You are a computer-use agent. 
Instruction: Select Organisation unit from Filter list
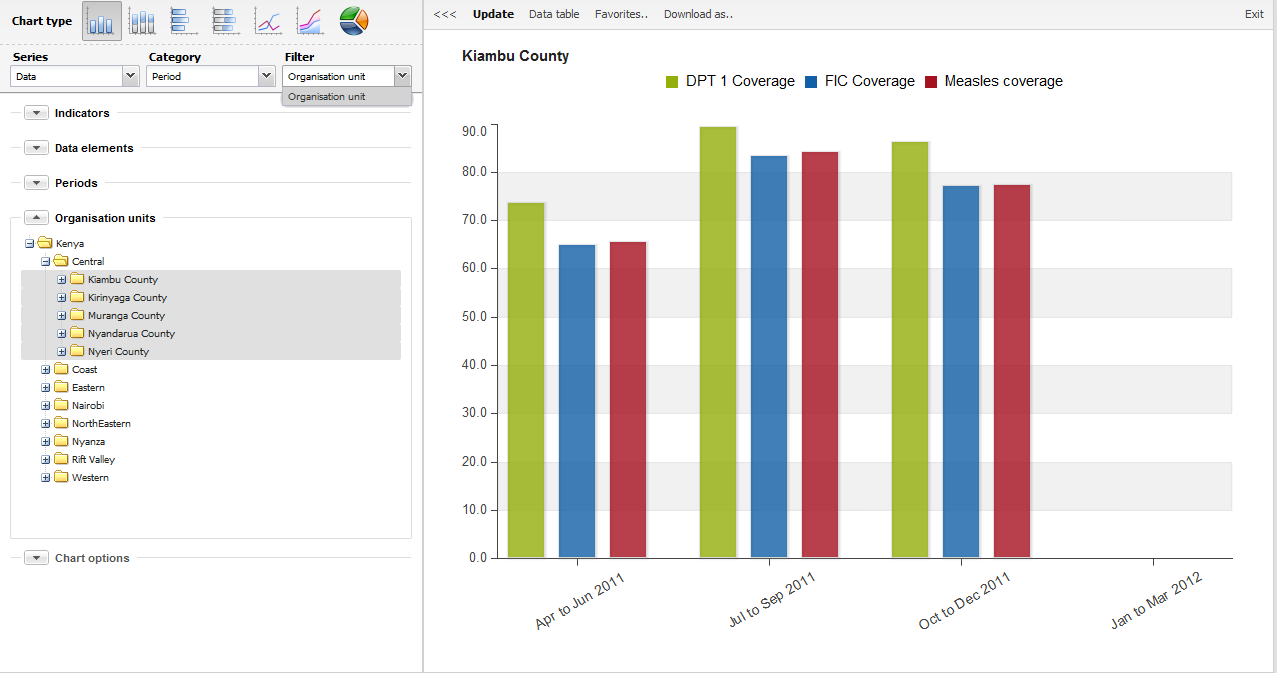327,97
